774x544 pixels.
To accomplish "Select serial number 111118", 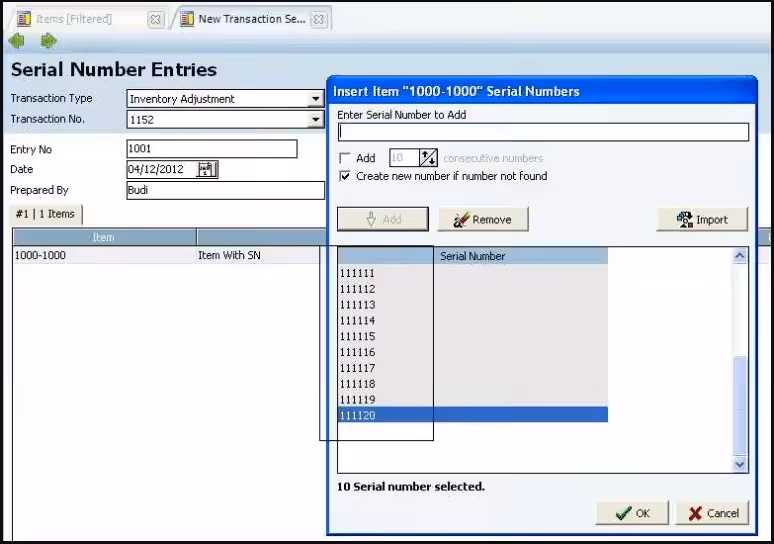I will click(472, 384).
